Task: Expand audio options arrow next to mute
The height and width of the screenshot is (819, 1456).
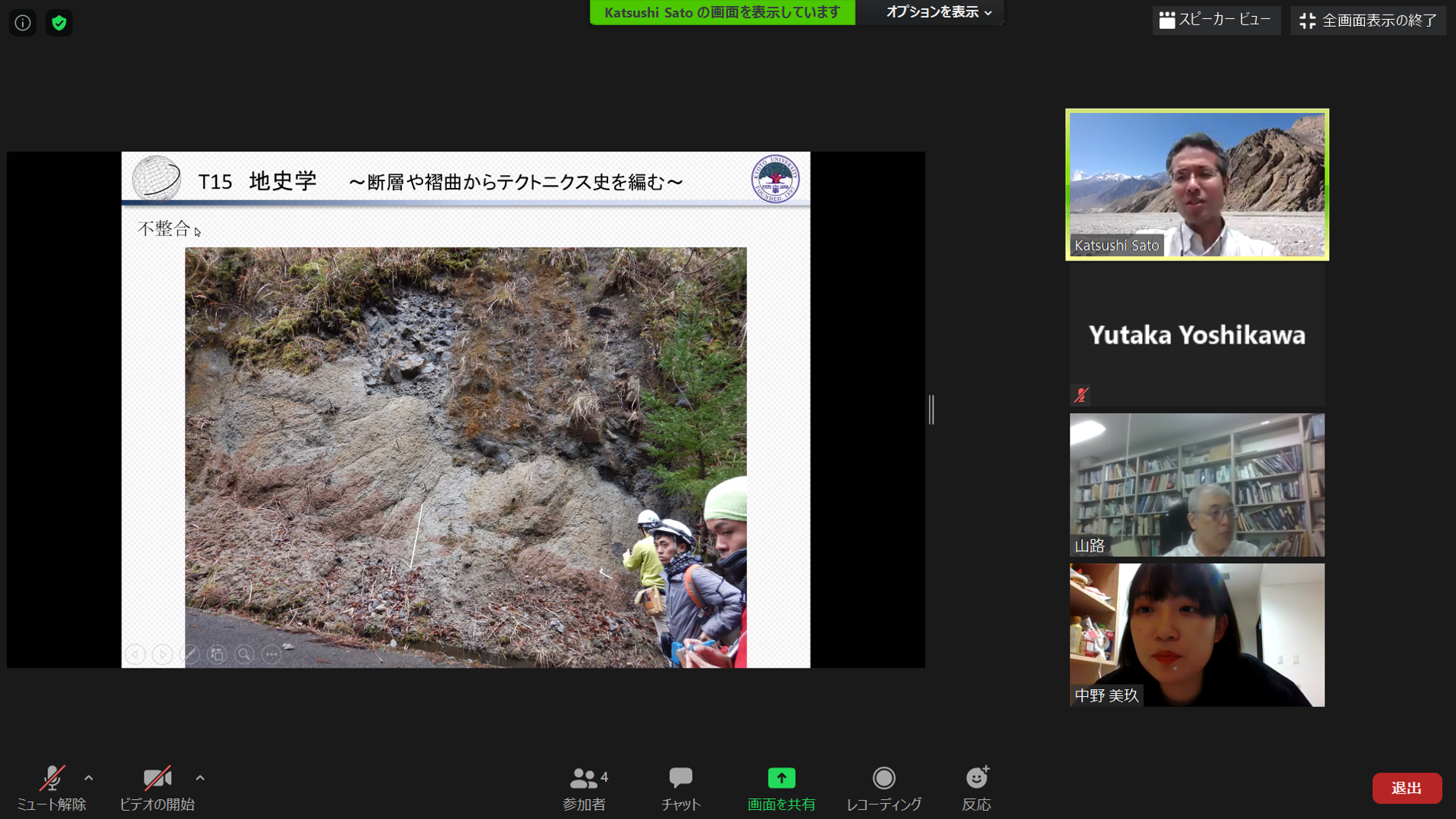Action: (x=89, y=779)
